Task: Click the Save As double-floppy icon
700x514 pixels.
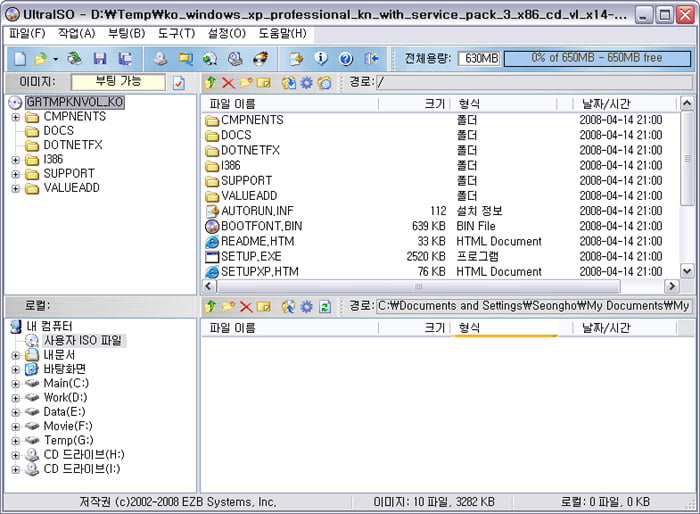Action: [x=125, y=59]
